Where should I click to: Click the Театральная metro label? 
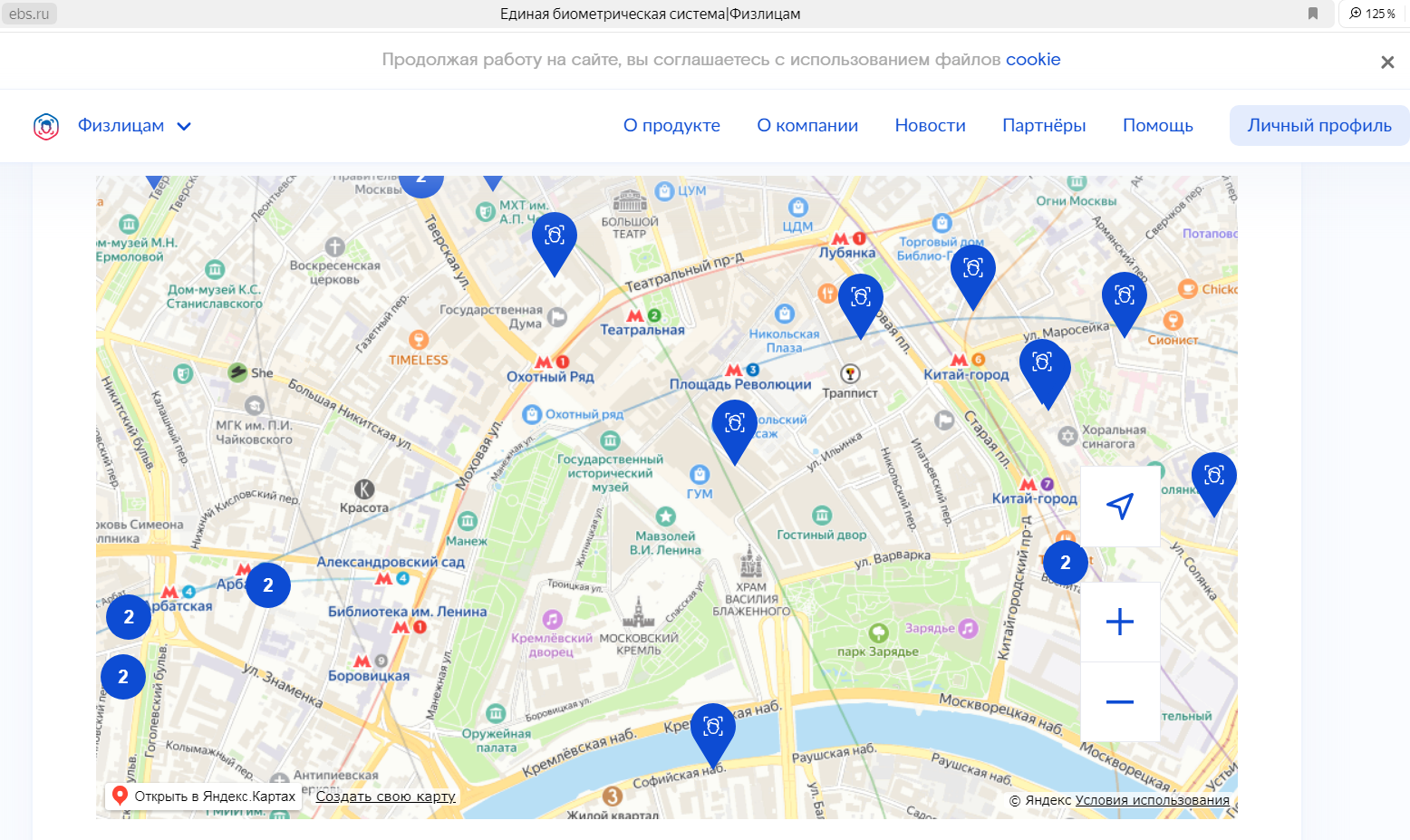pos(642,330)
